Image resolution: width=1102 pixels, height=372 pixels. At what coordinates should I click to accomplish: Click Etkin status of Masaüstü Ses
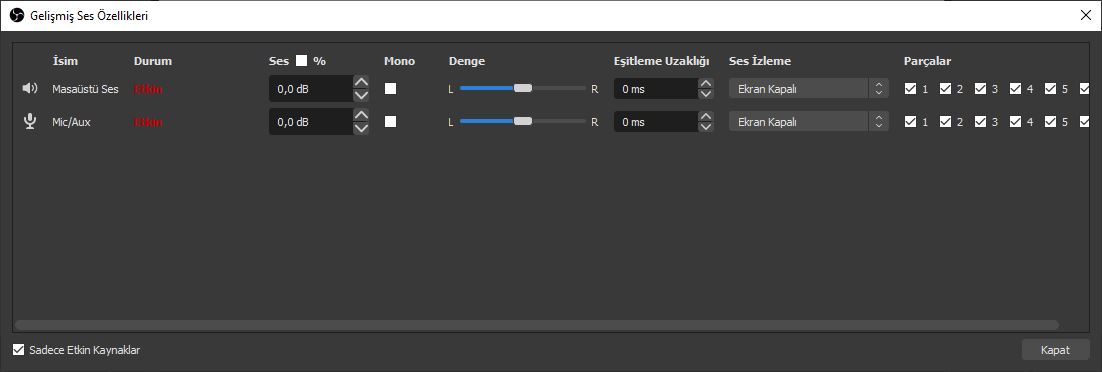[148, 89]
